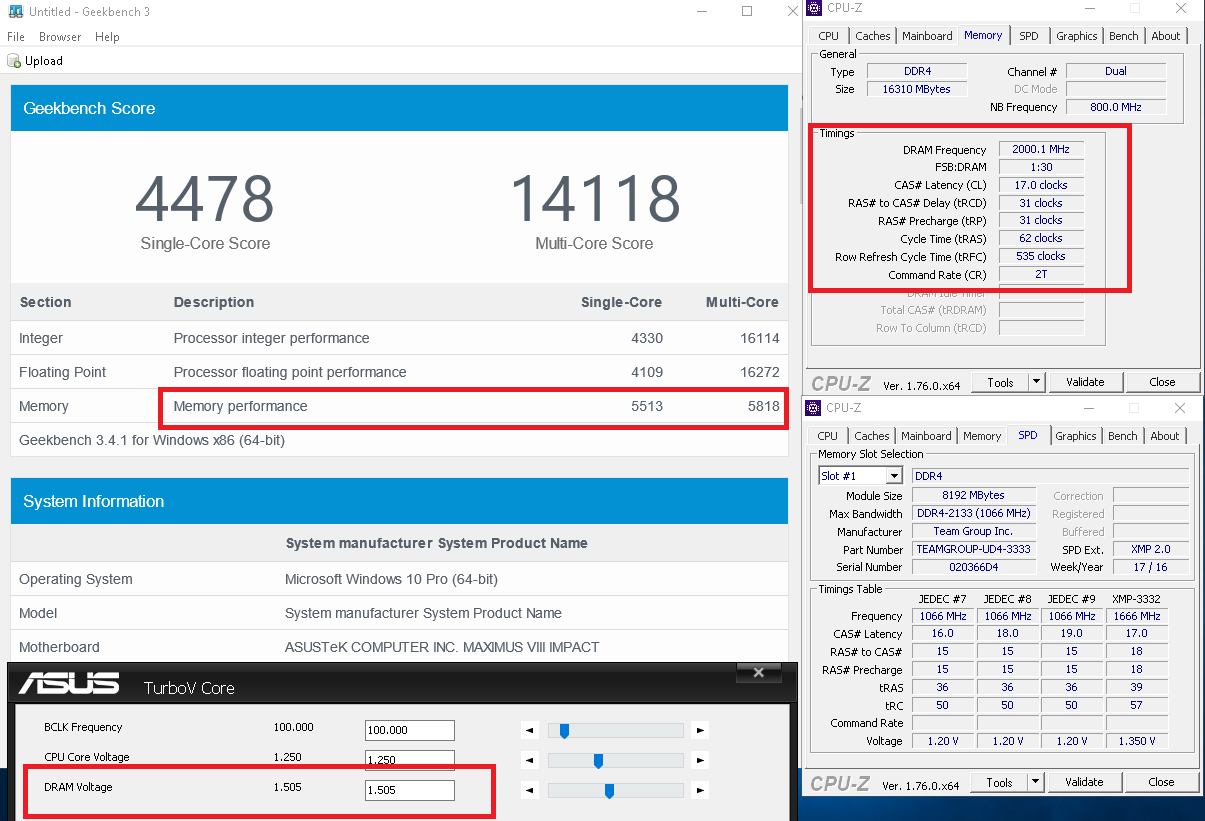
Task: Expand Tools arrow in CPU-Z Memory window
Action: pyautogui.click(x=1036, y=382)
